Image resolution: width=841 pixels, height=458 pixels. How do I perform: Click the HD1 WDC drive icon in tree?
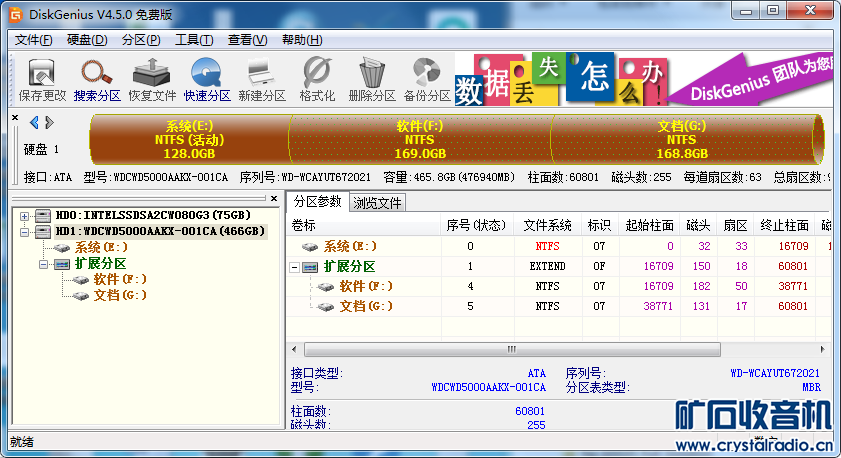pos(42,232)
